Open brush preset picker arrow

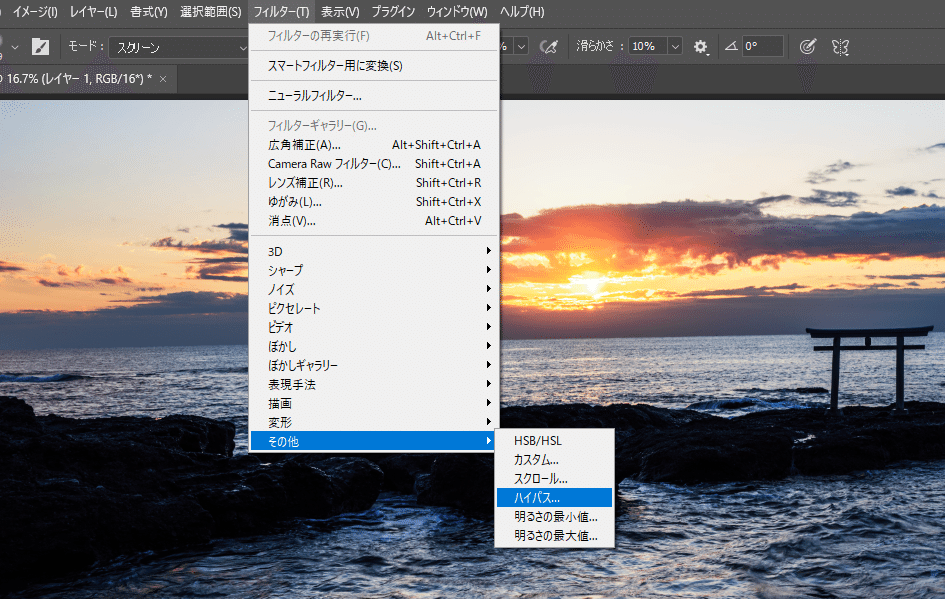click(14, 46)
